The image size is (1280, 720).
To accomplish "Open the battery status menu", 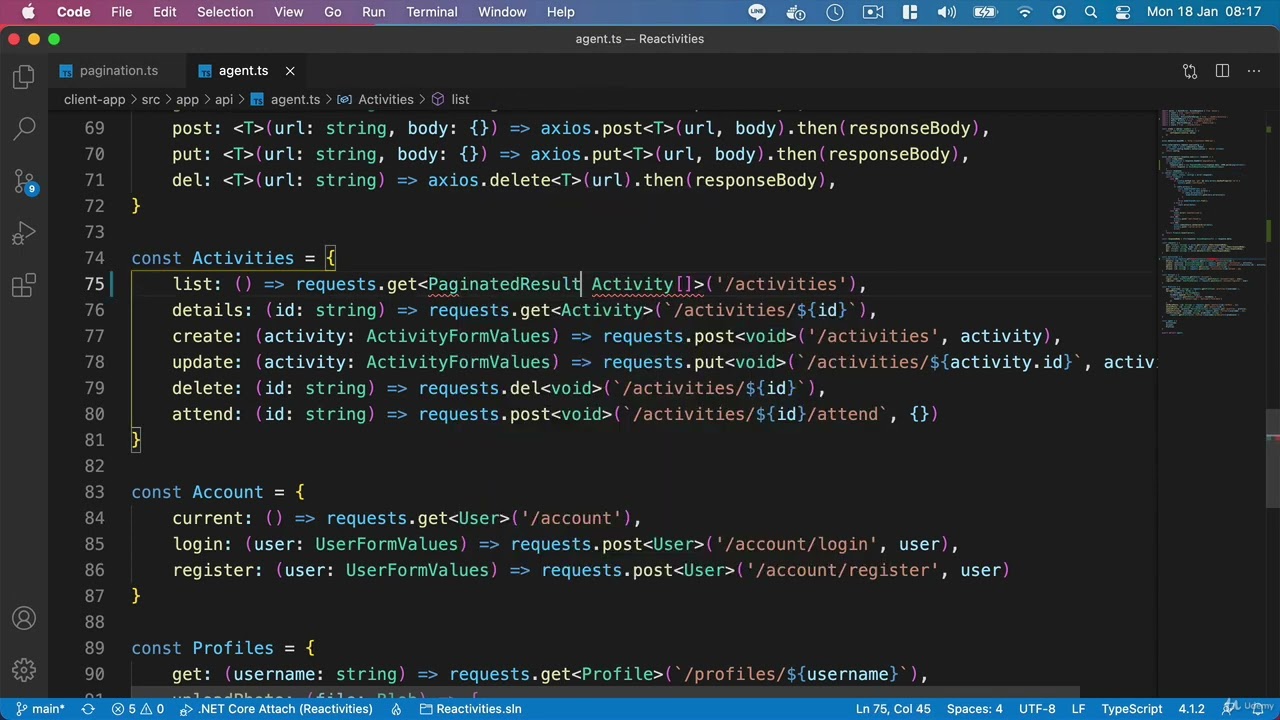I will point(985,12).
